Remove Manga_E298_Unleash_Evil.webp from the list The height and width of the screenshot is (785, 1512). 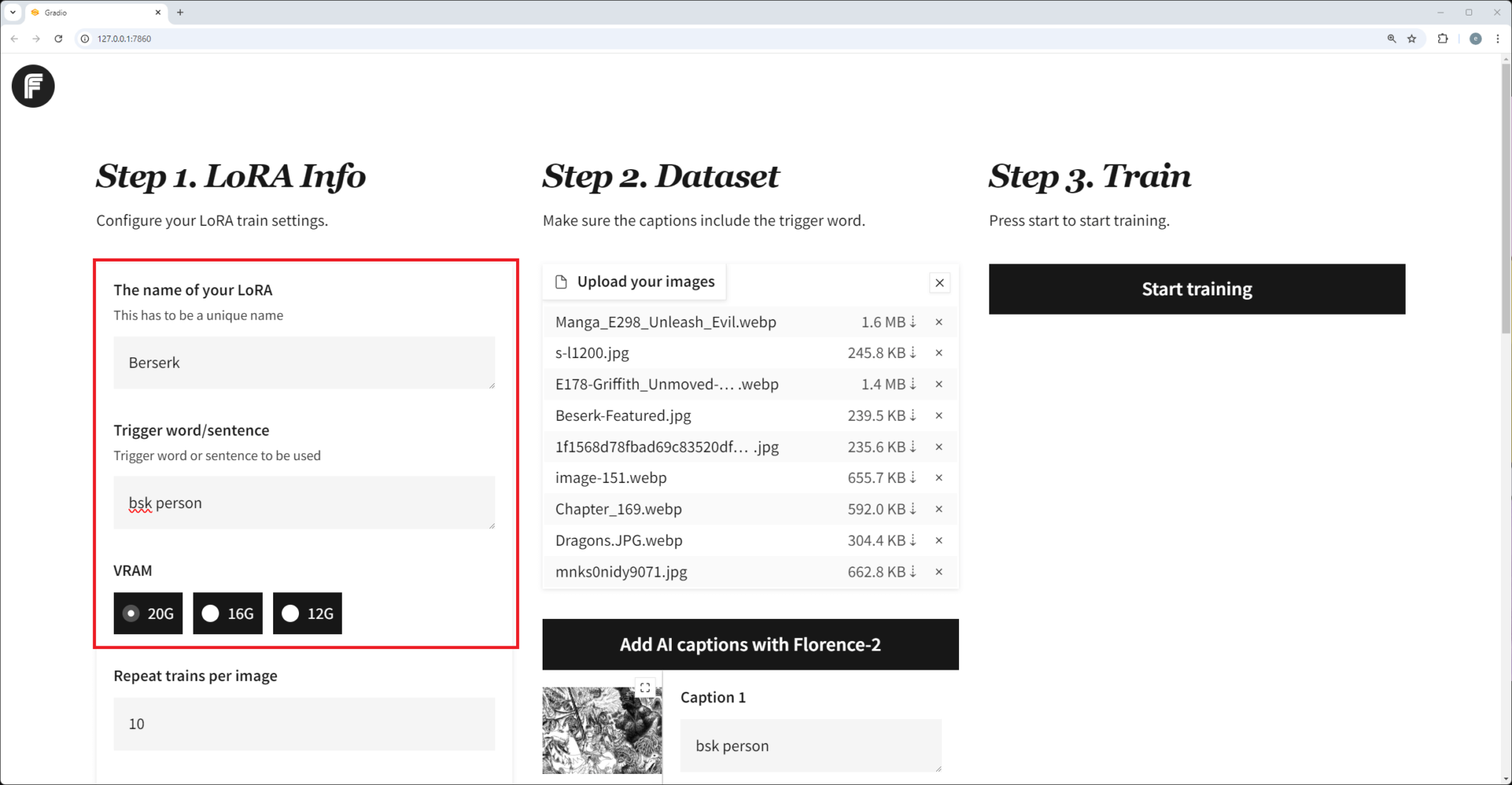click(938, 322)
